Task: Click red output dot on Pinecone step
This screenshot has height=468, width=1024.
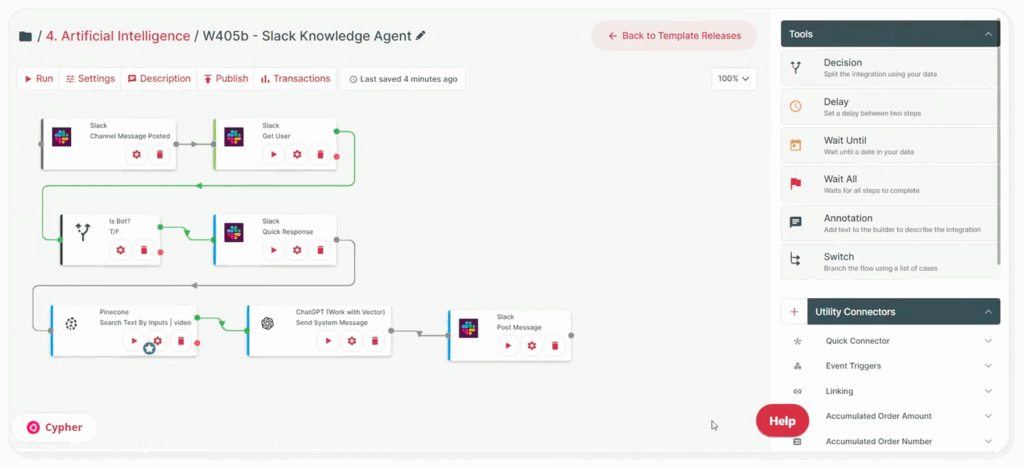Action: [x=197, y=343]
